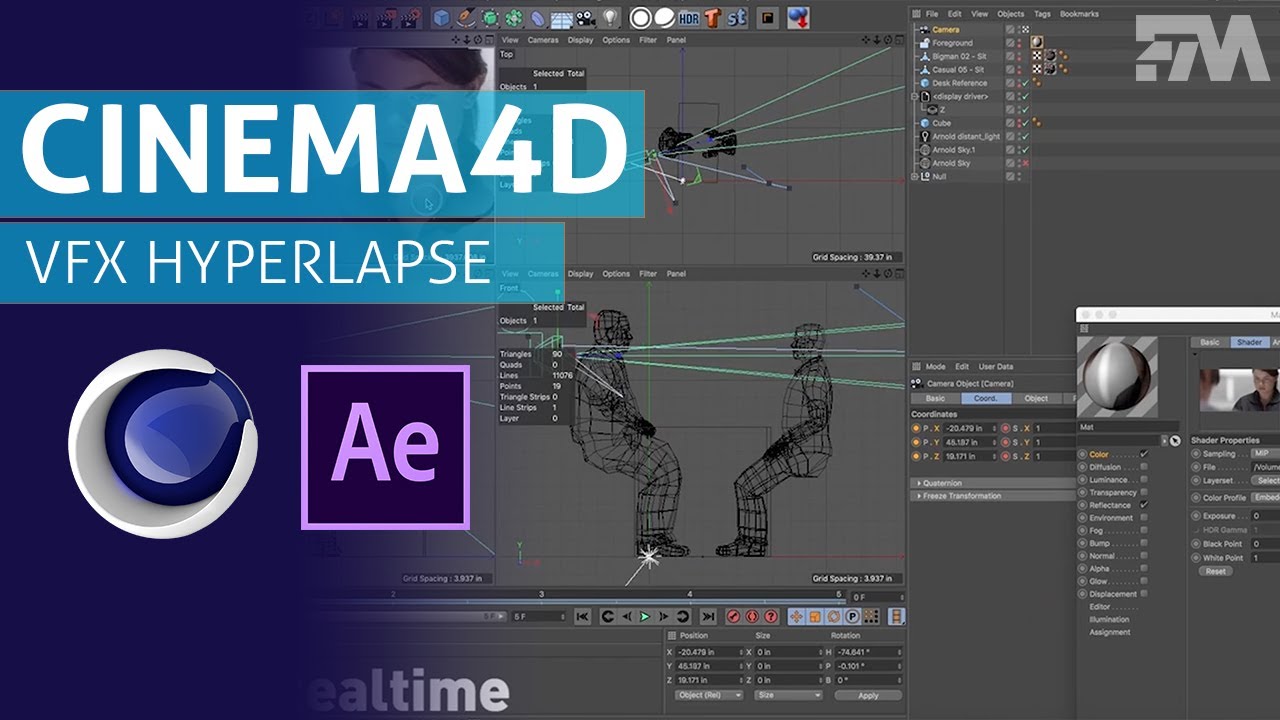Click the white ring Arnold icon

pos(640,17)
